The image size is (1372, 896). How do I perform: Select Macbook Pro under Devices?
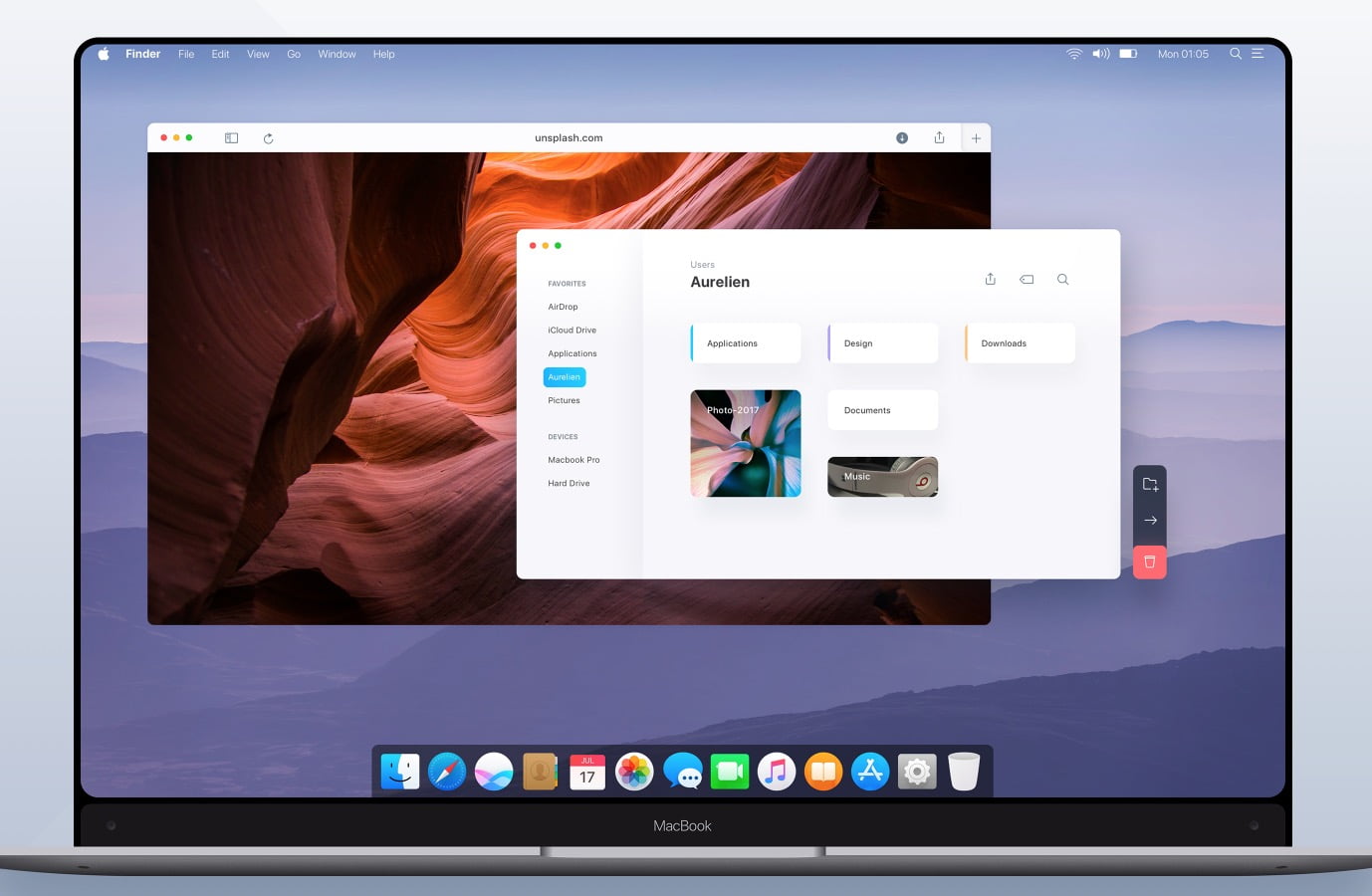click(573, 459)
